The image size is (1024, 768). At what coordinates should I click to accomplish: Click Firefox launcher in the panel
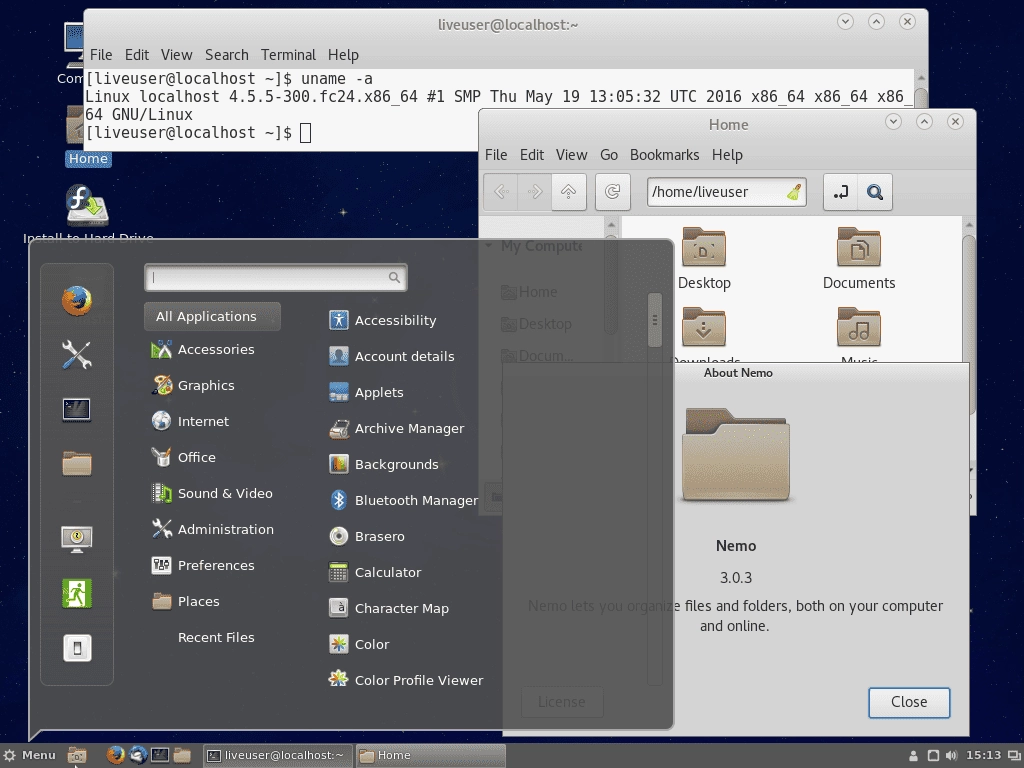[116, 755]
